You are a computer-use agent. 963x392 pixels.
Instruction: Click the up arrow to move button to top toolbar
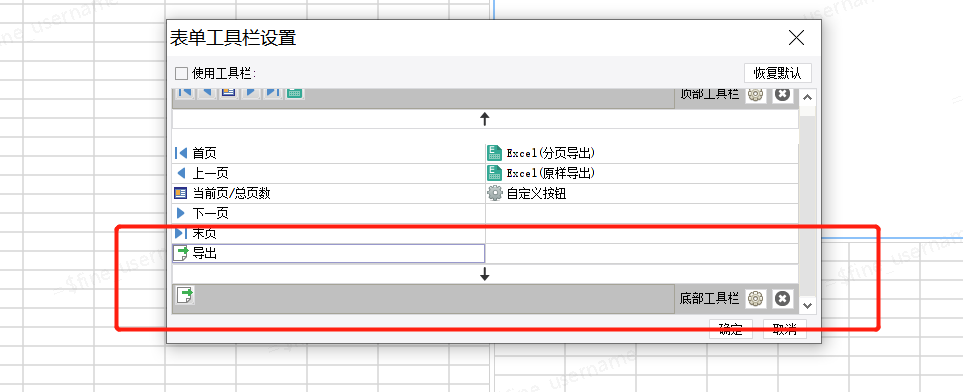(x=485, y=119)
